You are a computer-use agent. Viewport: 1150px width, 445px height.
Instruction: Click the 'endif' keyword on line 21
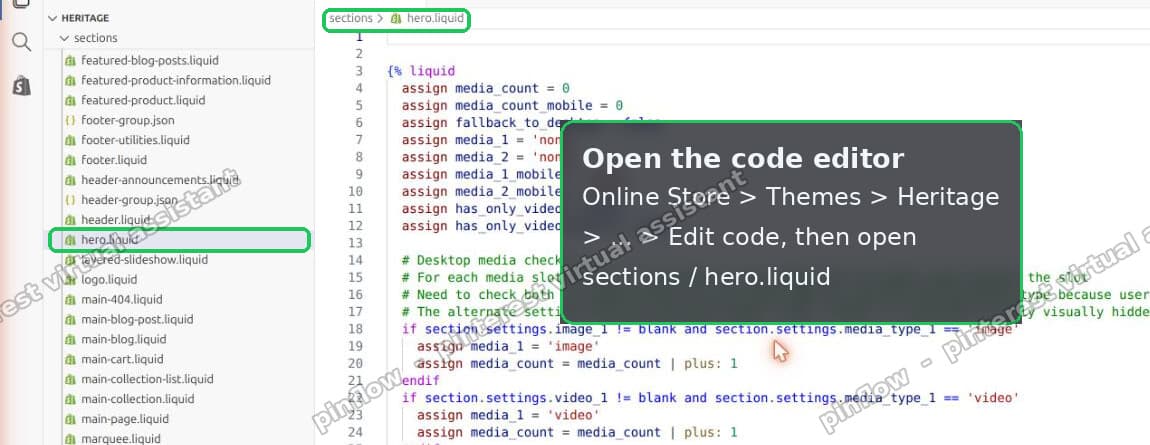[420, 380]
